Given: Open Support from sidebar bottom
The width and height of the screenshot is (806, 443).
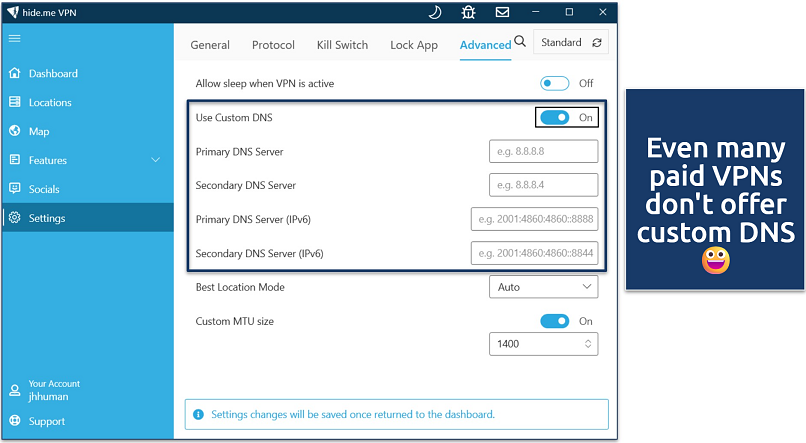Looking at the screenshot, I should pos(46,421).
